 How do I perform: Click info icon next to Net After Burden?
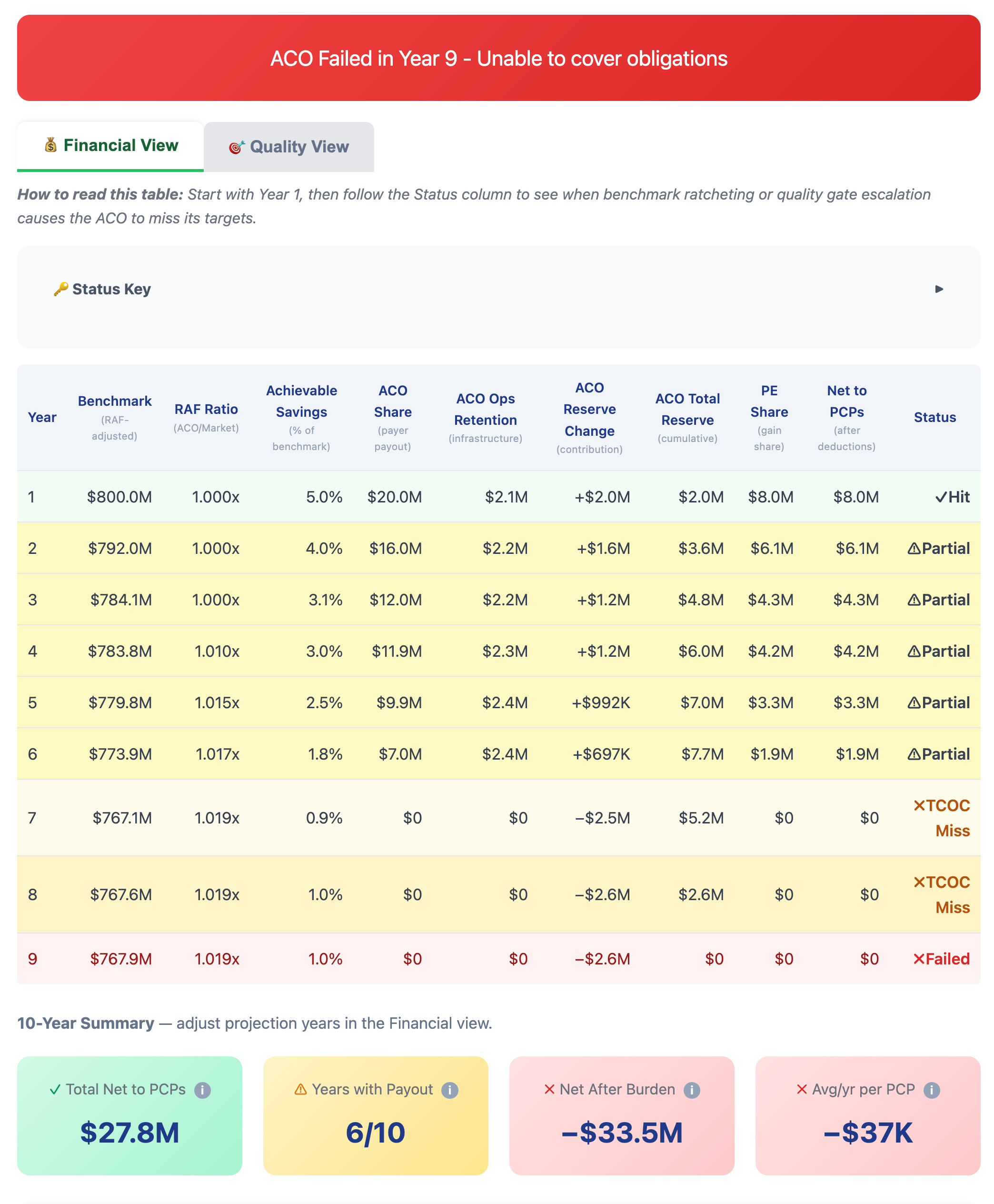click(x=692, y=1090)
